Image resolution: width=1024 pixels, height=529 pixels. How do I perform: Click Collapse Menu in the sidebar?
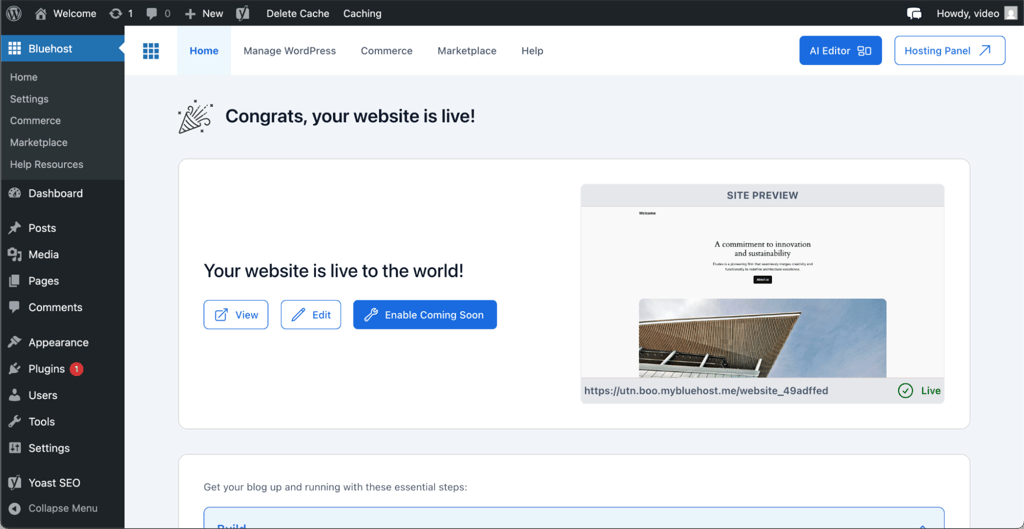point(62,508)
